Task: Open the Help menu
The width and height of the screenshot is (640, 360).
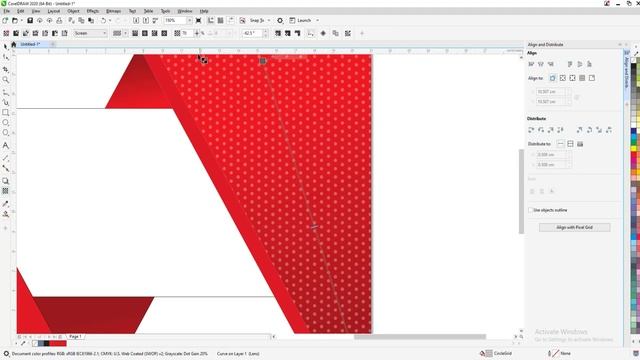Action: (x=204, y=11)
